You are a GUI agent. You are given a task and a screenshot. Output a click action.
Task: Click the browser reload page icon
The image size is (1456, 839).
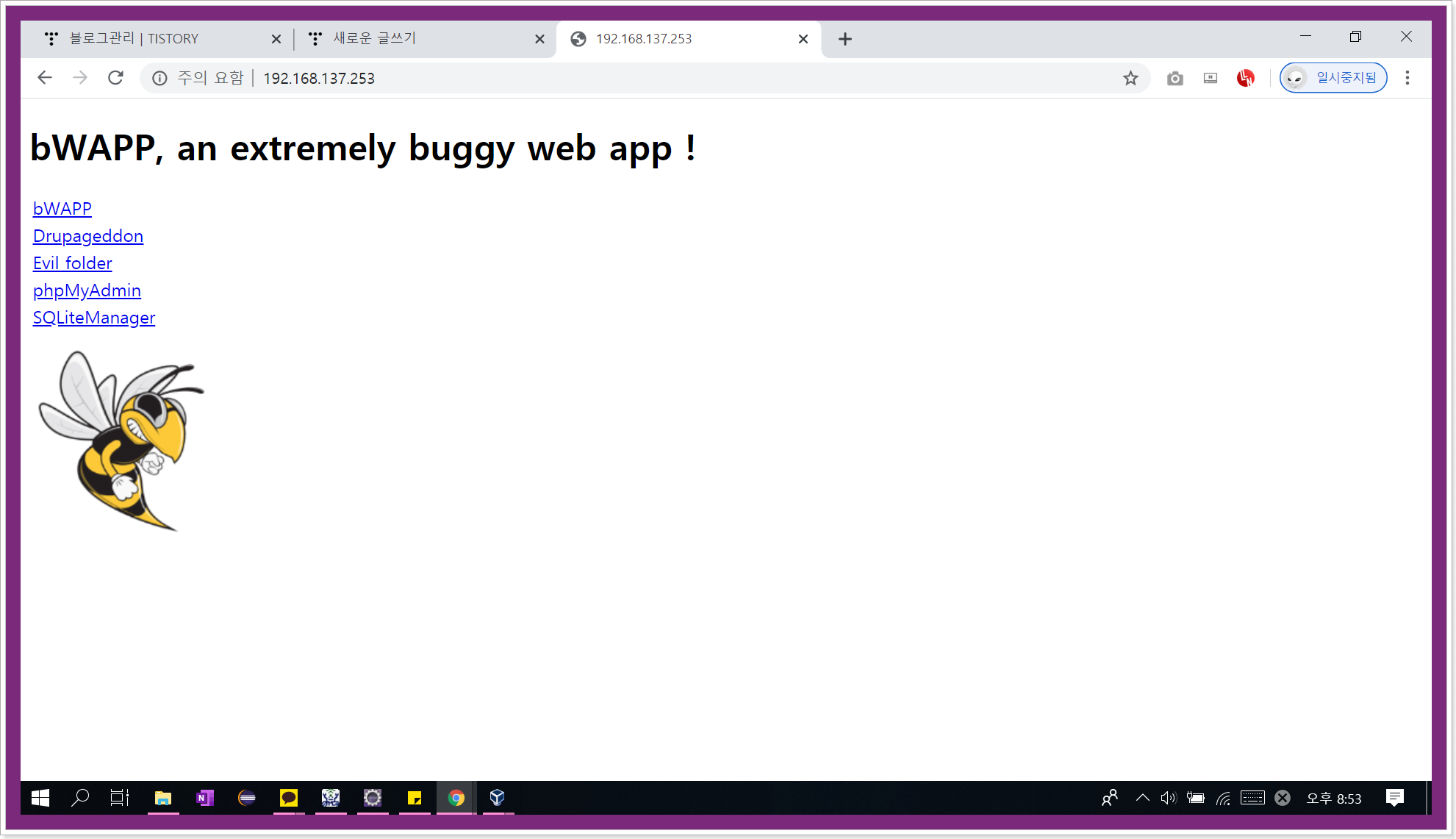coord(115,78)
